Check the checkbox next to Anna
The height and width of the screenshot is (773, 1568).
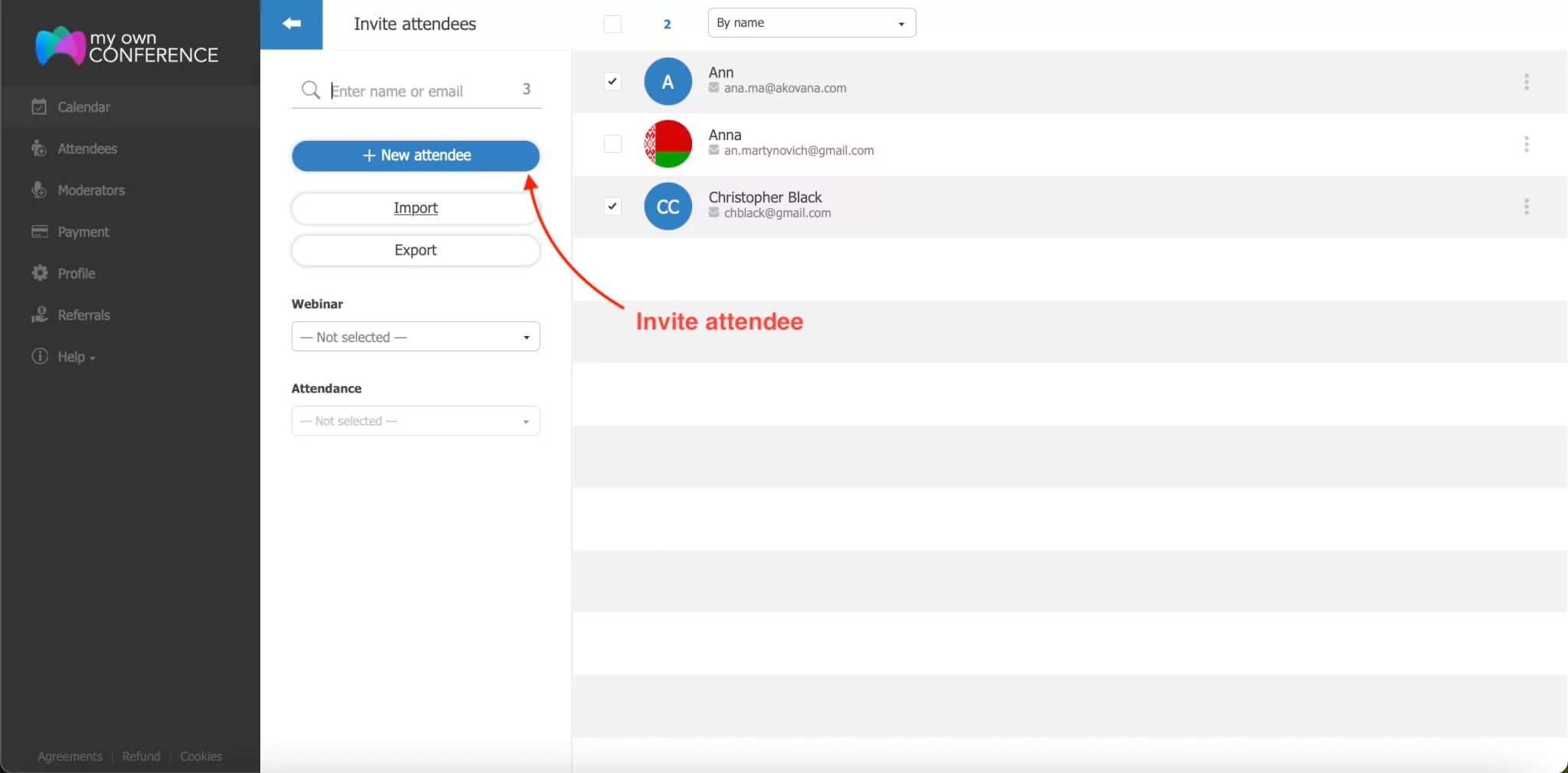(612, 144)
